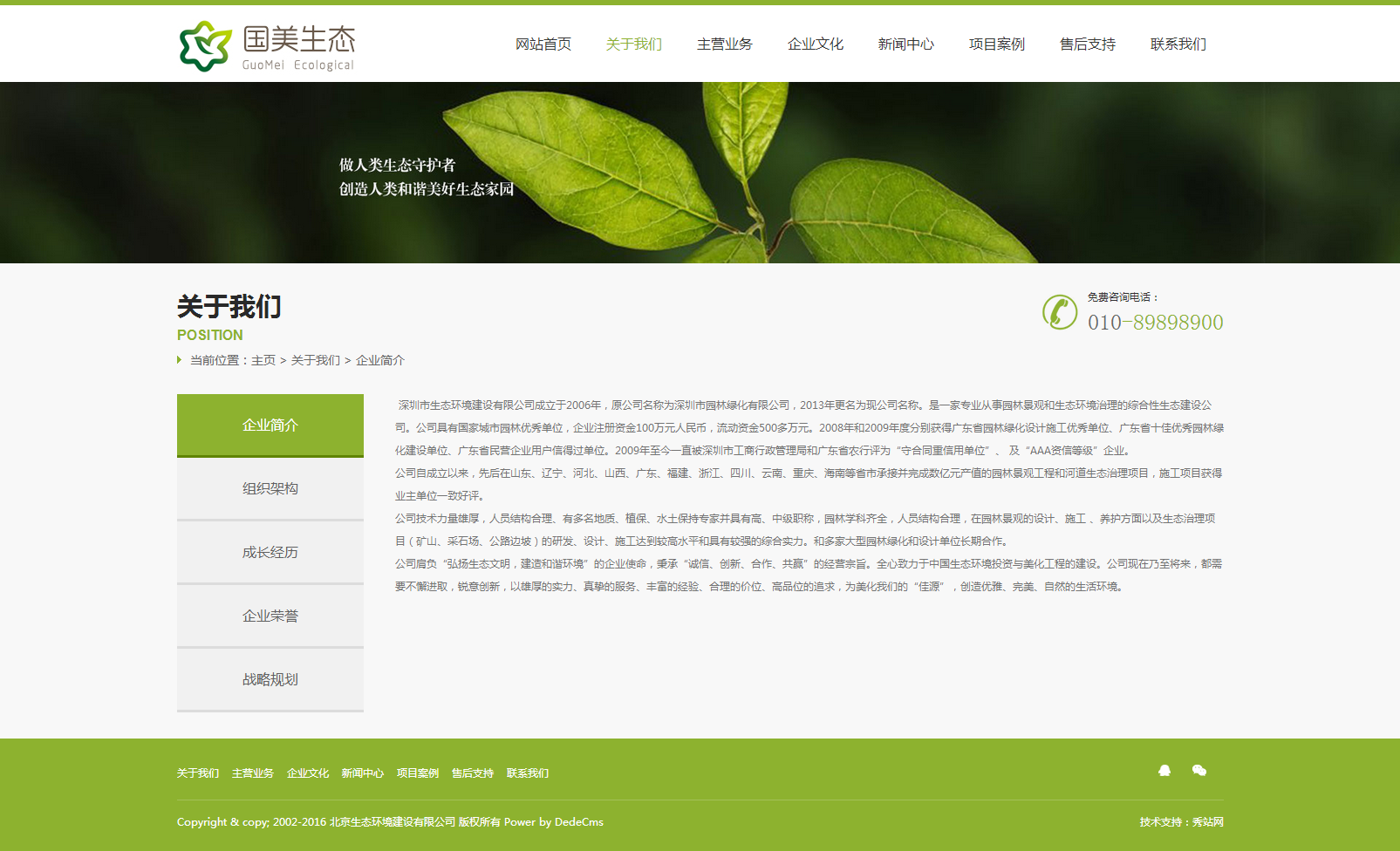Select the 企业简介 sidebar tab
This screenshot has height=851, width=1400.
[270, 425]
